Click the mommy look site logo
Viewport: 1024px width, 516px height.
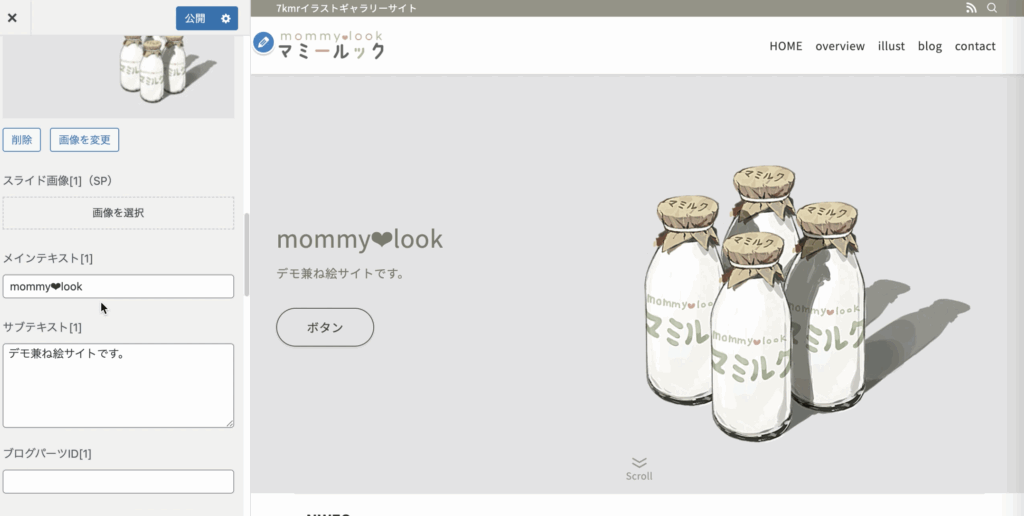click(331, 45)
